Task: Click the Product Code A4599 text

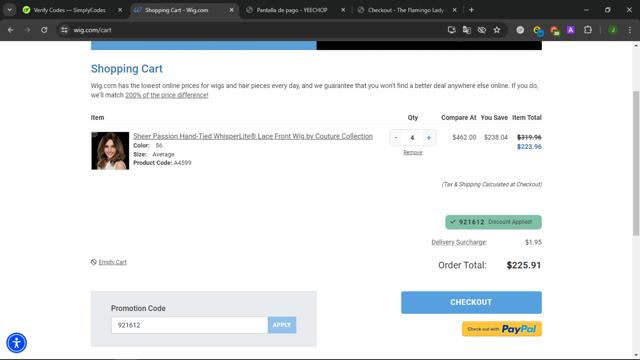Action: [x=162, y=163]
